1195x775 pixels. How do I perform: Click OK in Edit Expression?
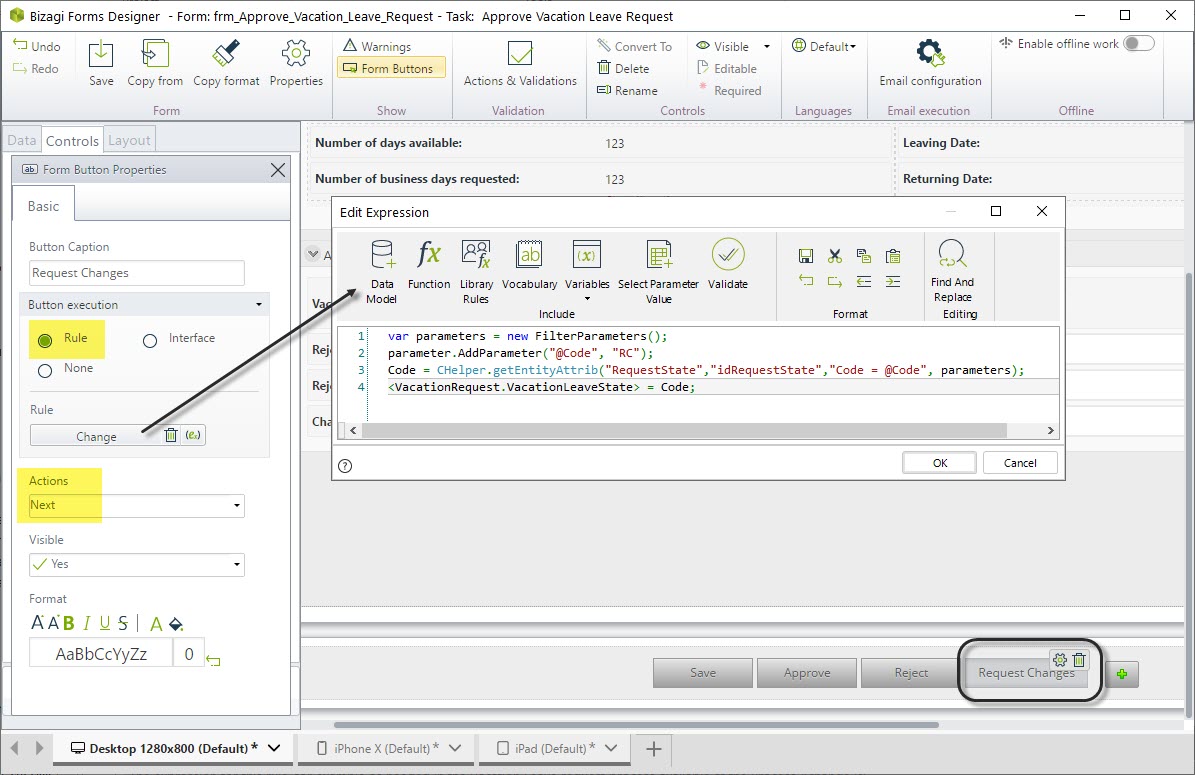(x=940, y=463)
